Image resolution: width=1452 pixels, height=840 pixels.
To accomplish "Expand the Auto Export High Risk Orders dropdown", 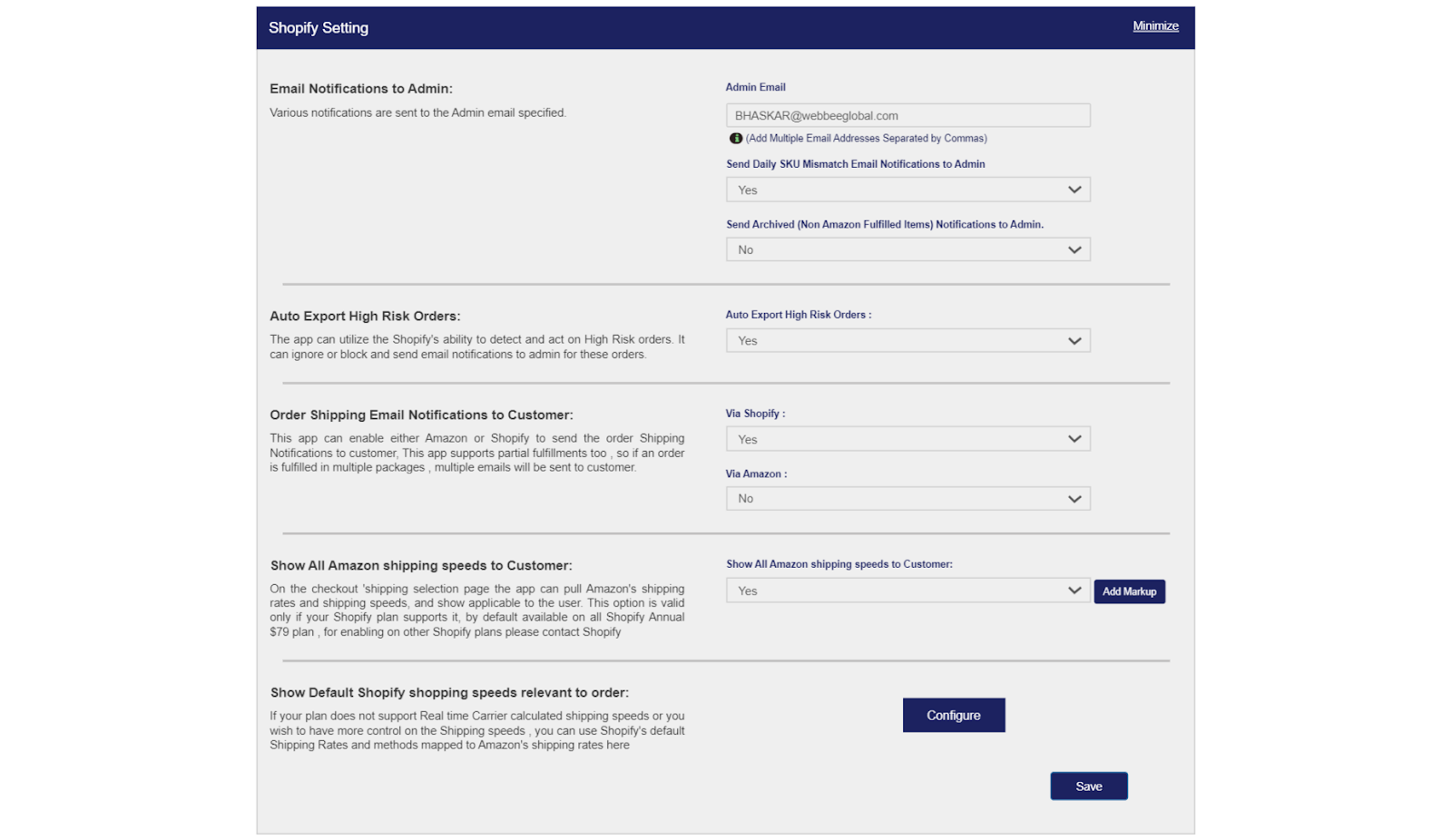I will [907, 341].
